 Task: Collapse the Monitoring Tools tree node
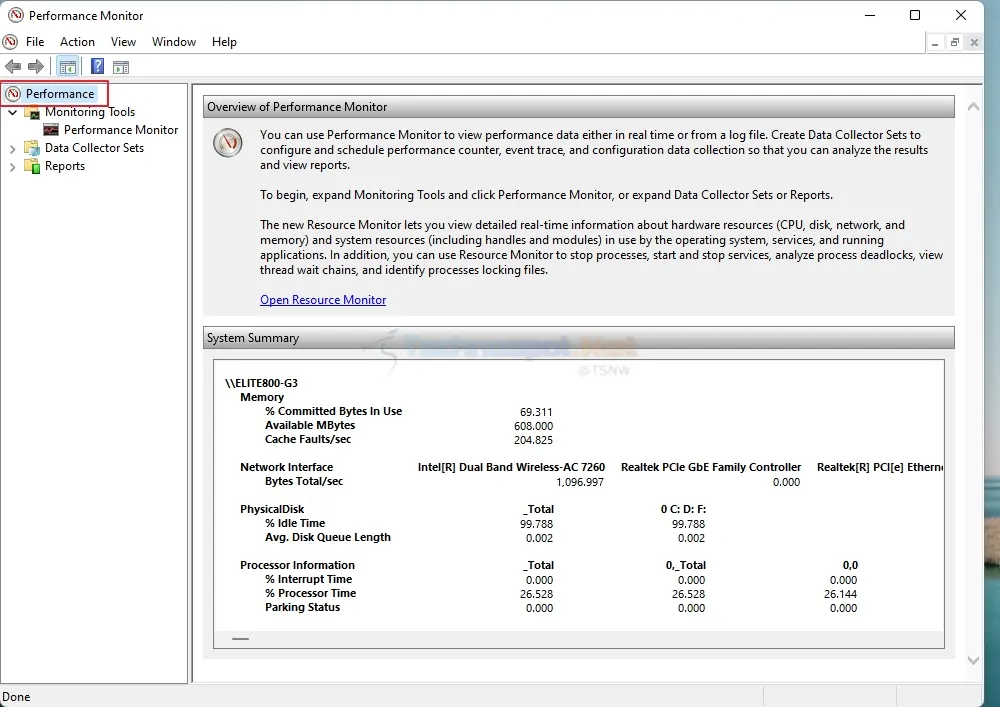12,112
